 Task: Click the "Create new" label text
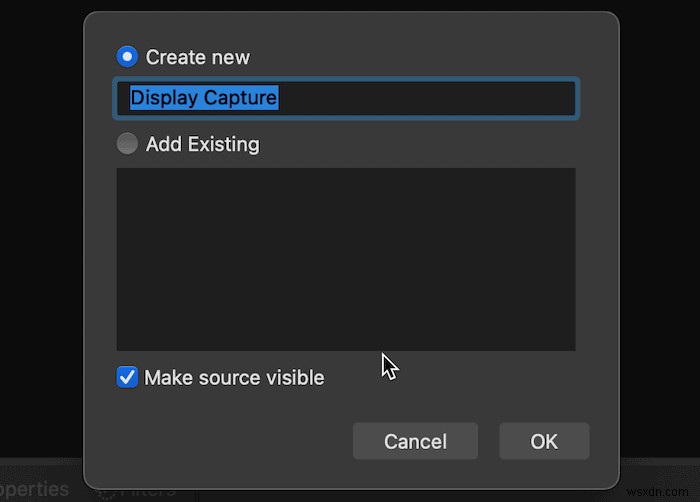tap(198, 57)
